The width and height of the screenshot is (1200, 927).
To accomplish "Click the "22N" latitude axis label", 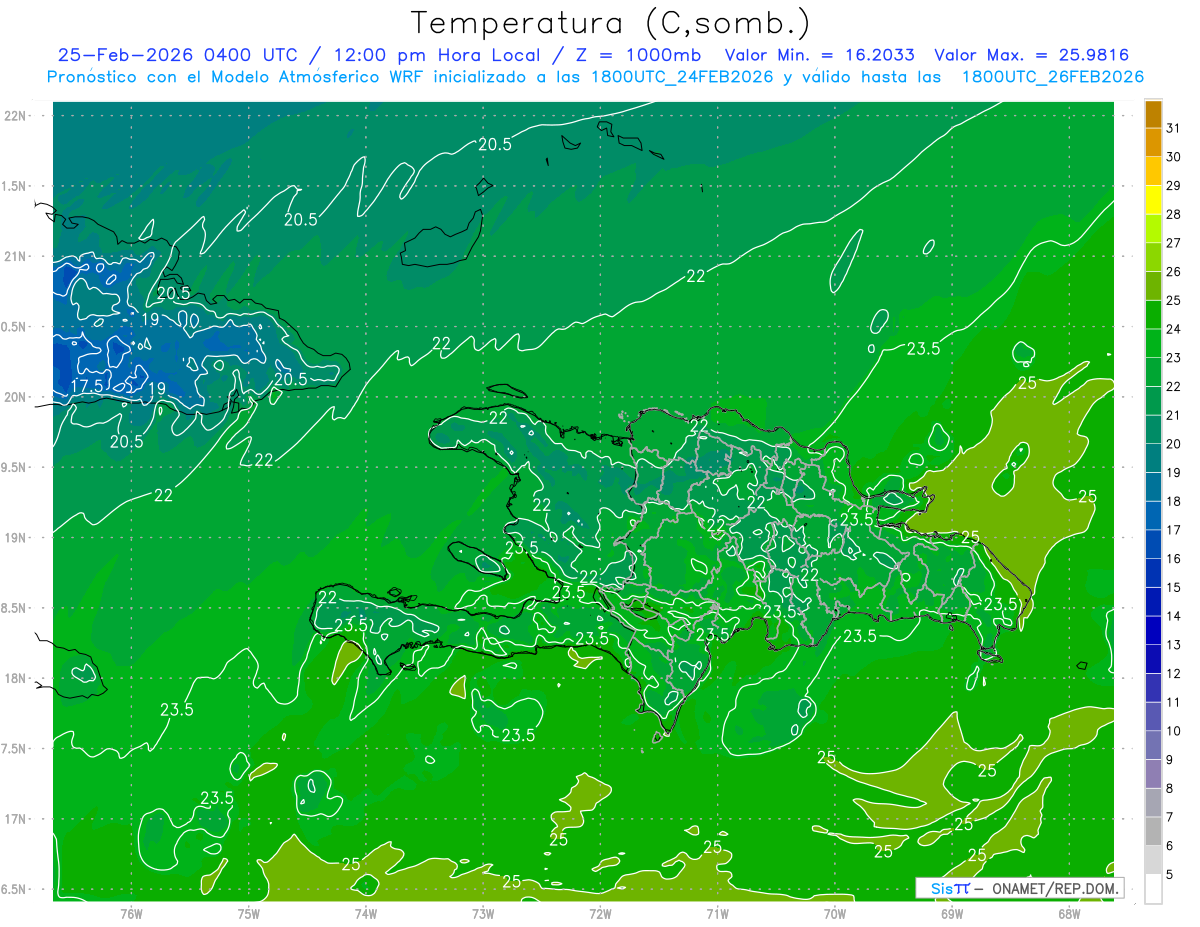I will click(14, 115).
